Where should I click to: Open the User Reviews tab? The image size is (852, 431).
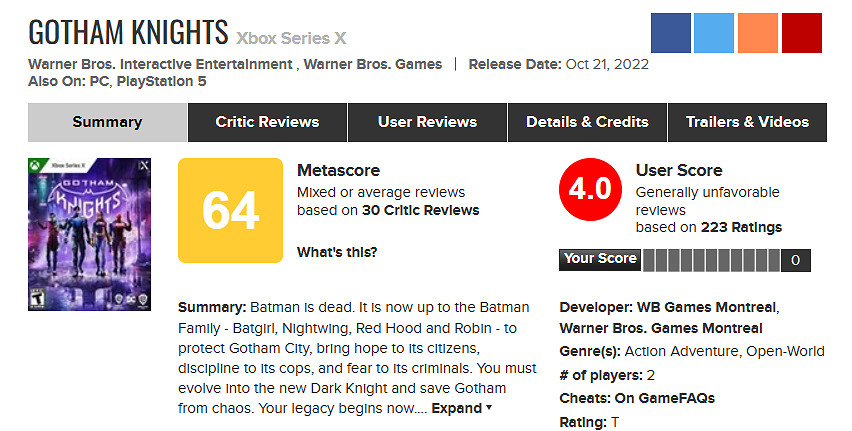pyautogui.click(x=427, y=122)
